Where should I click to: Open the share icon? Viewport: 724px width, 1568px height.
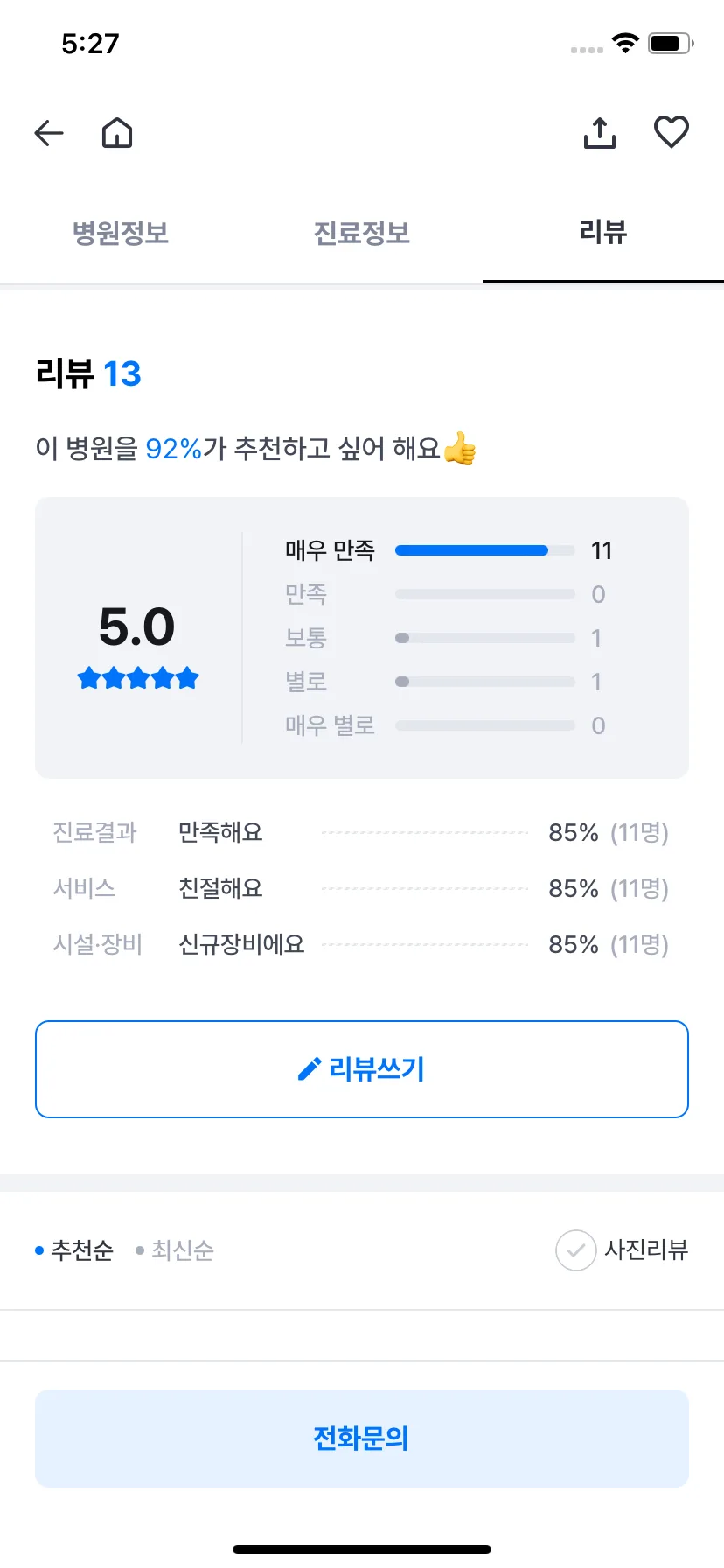pos(600,133)
